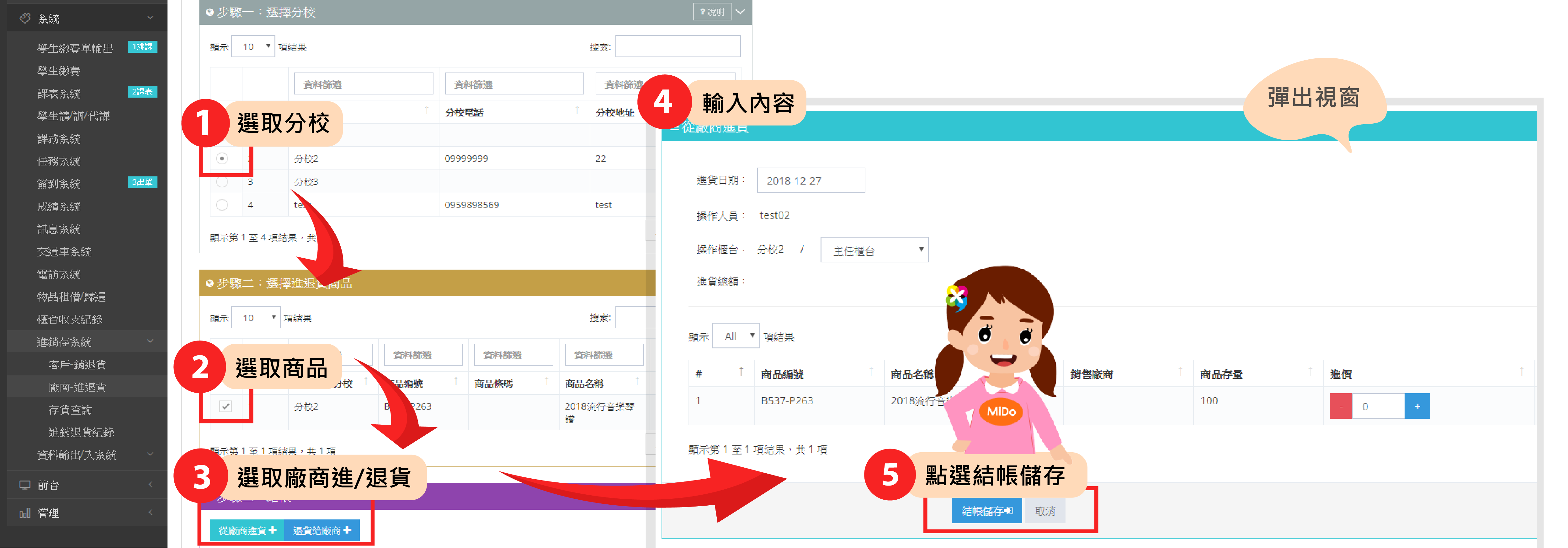Open the All results-per-page dropdown in popup
This screenshot has height=548, width=1568.
pyautogui.click(x=736, y=336)
